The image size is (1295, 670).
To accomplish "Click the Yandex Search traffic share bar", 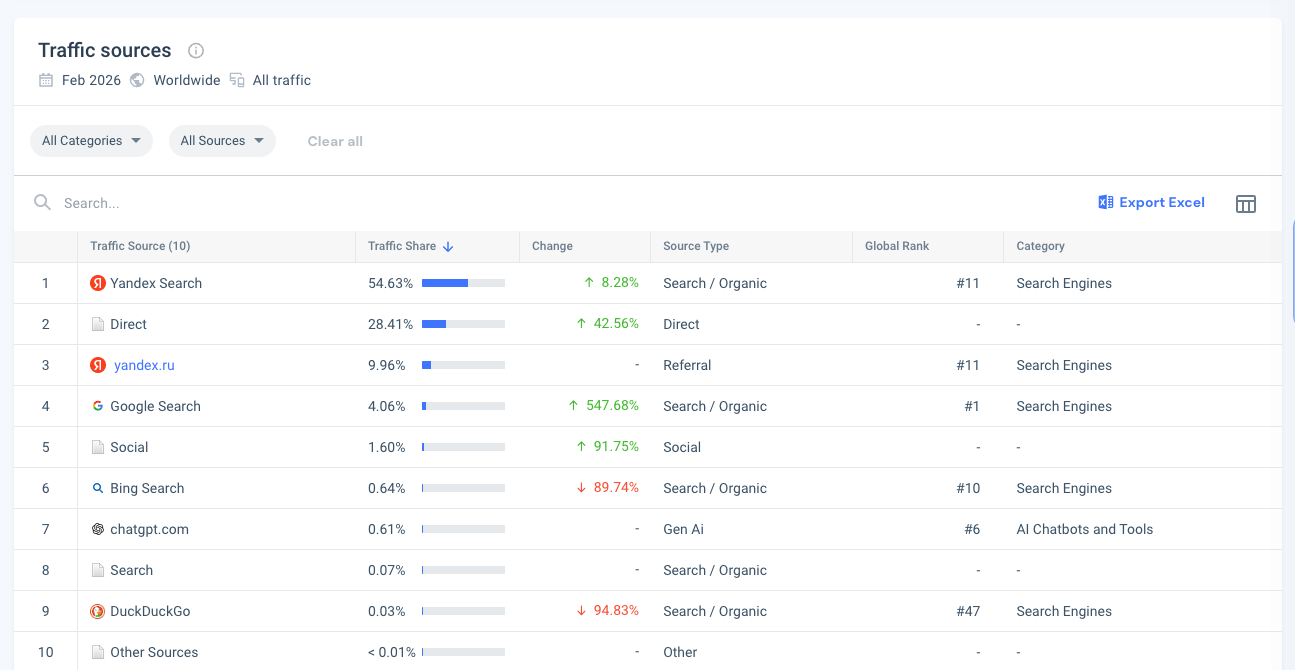I will click(463, 283).
